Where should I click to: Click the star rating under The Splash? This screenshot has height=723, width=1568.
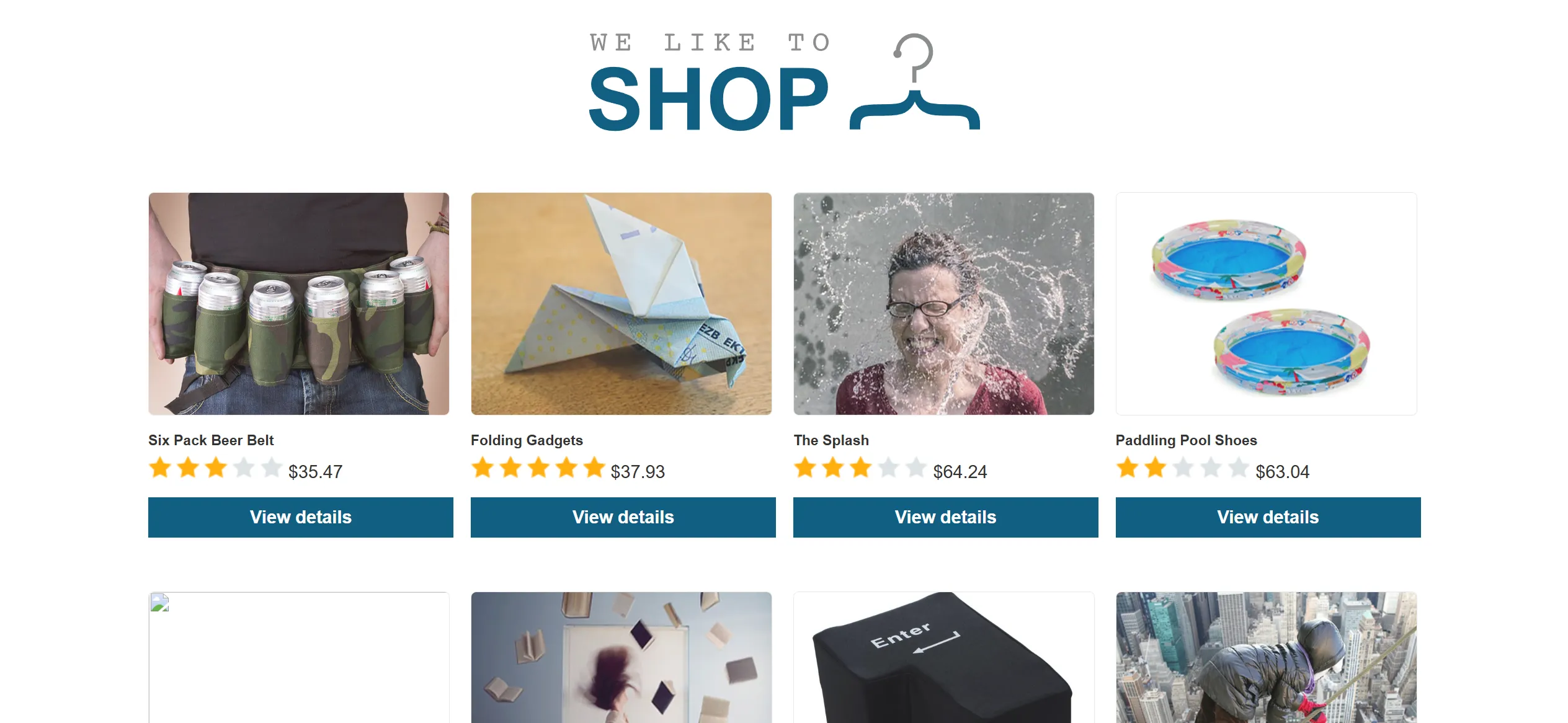click(x=860, y=468)
